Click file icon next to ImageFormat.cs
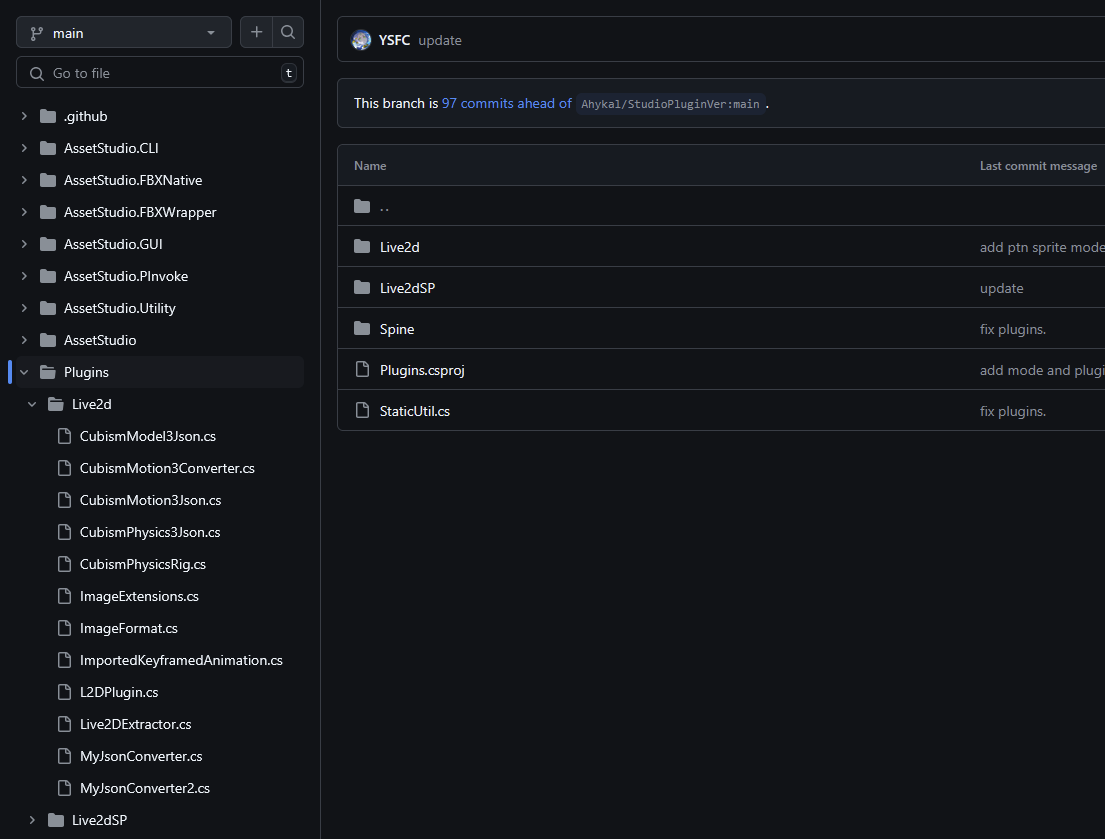This screenshot has width=1105, height=839. 64,628
